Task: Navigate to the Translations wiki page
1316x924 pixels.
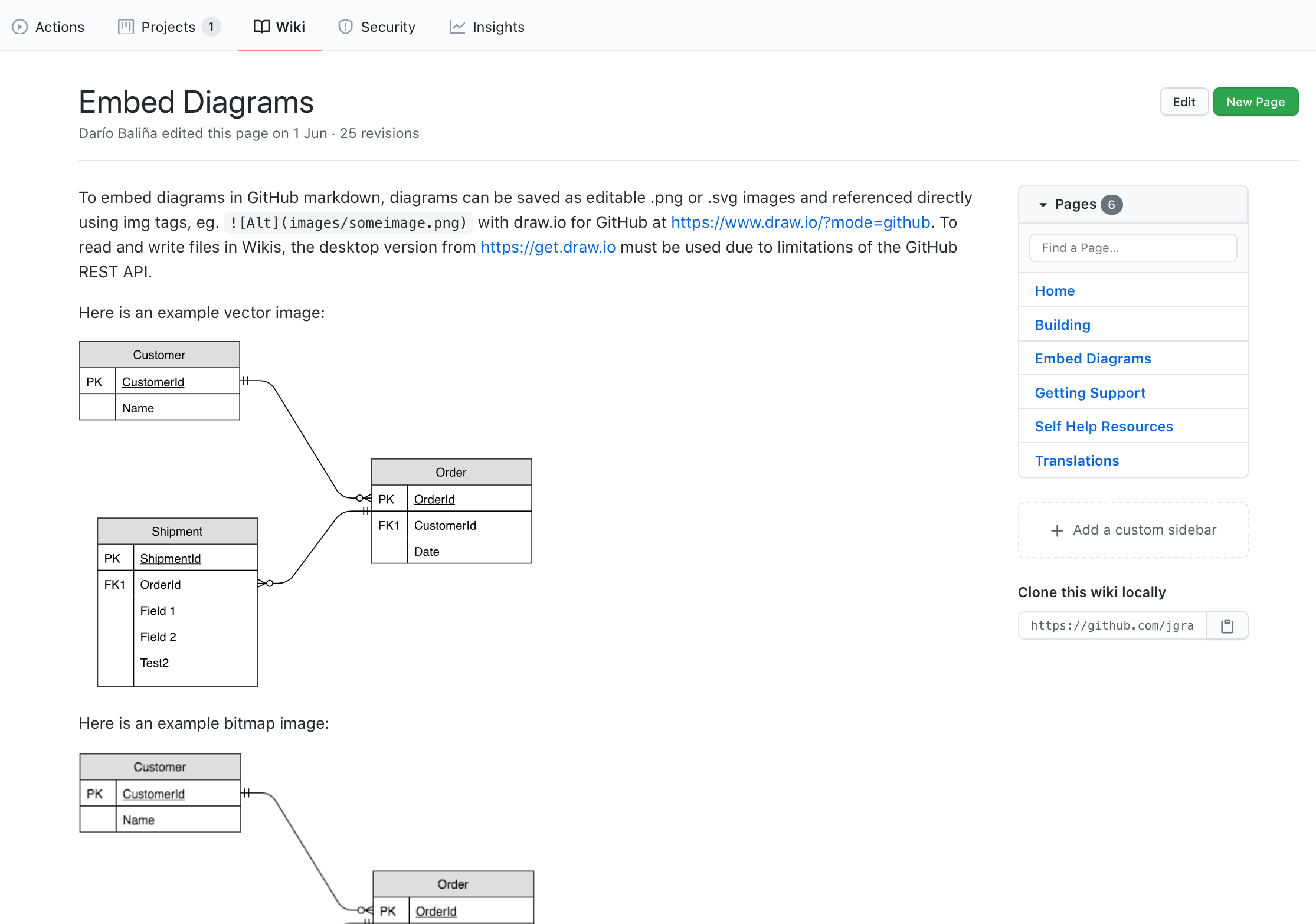Action: [1077, 460]
